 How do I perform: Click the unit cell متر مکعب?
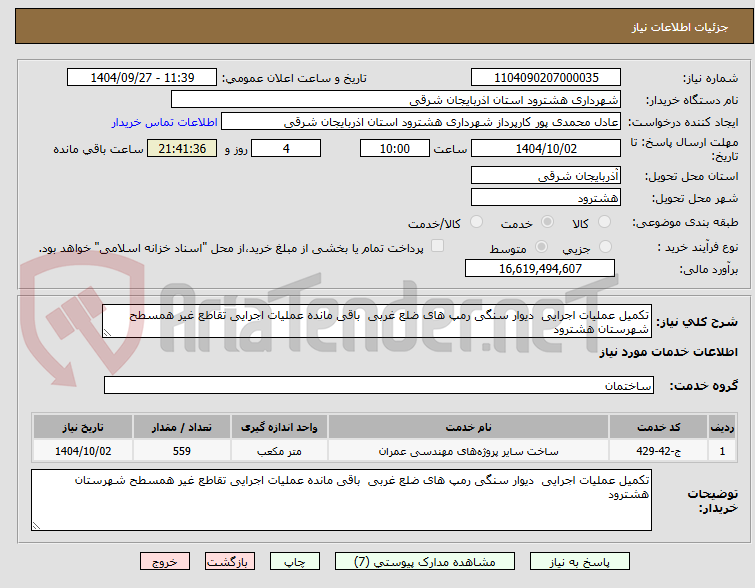(x=279, y=451)
